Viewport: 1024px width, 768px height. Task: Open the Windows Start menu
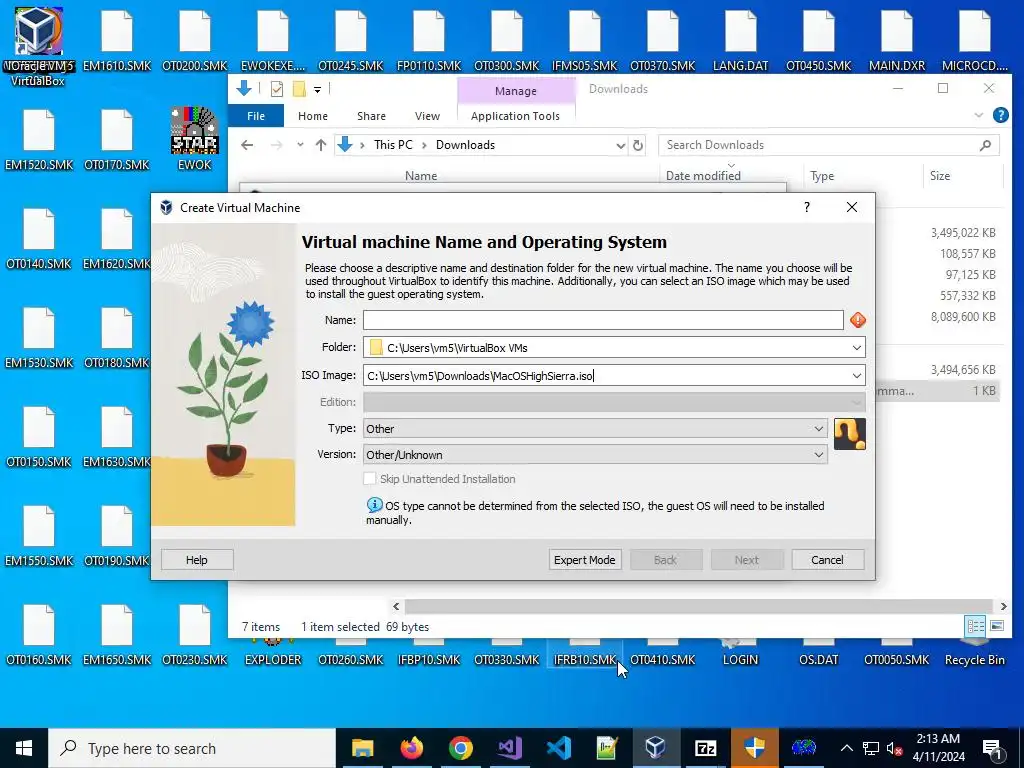click(24, 748)
